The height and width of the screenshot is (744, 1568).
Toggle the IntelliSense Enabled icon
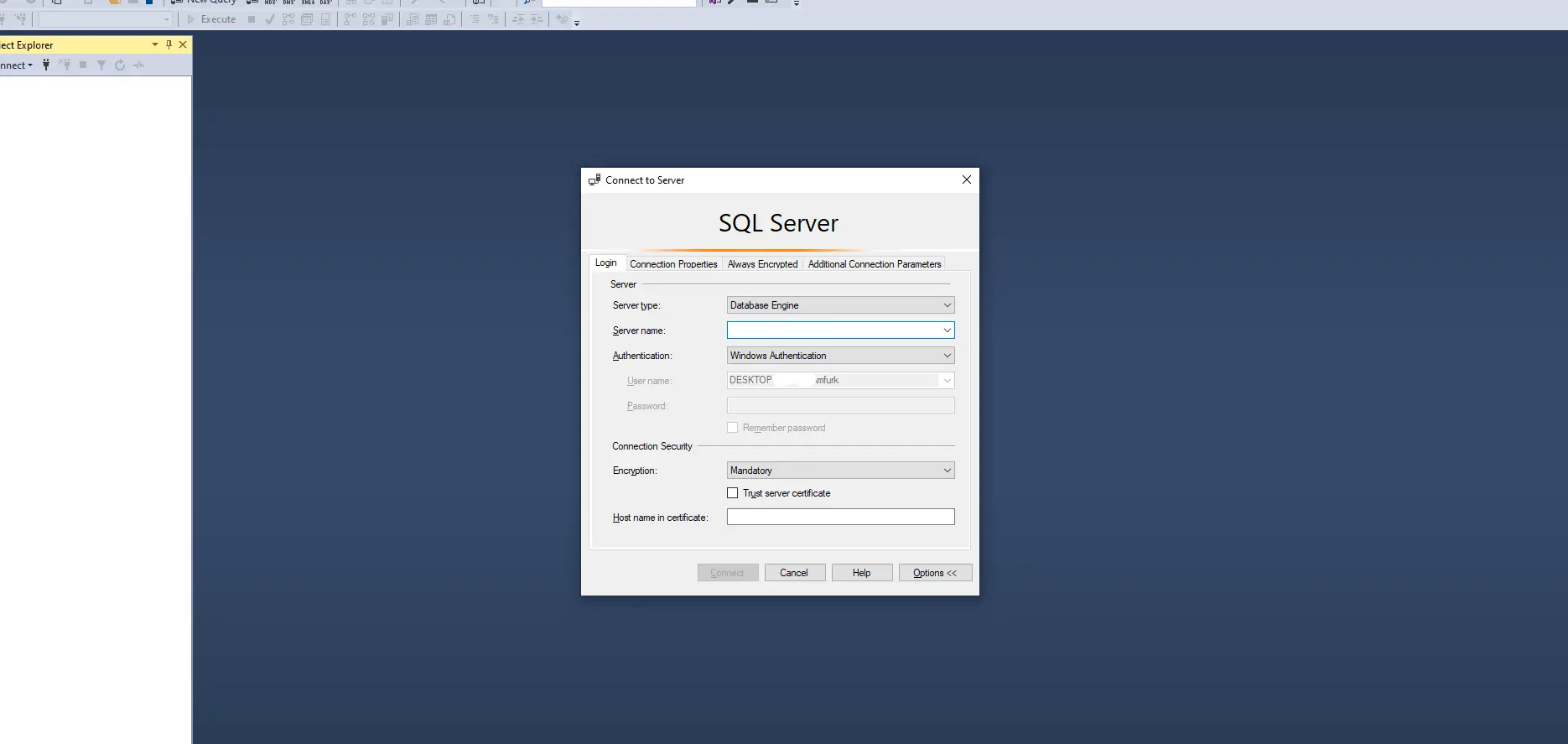click(x=325, y=19)
